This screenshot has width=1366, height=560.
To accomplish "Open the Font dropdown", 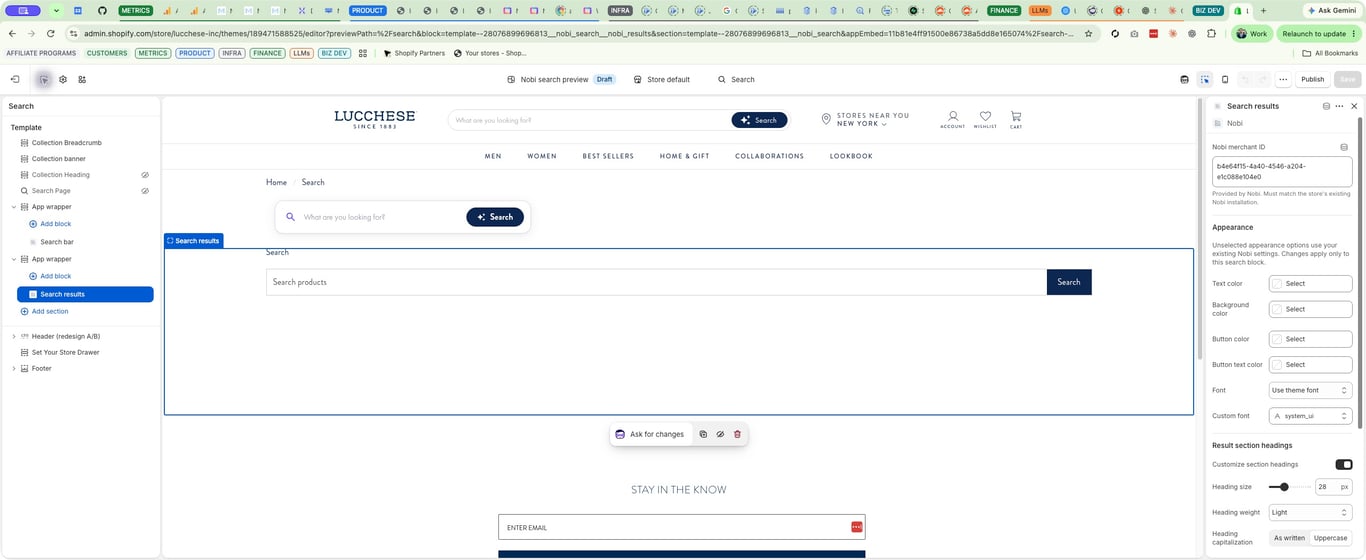I will pos(1310,390).
